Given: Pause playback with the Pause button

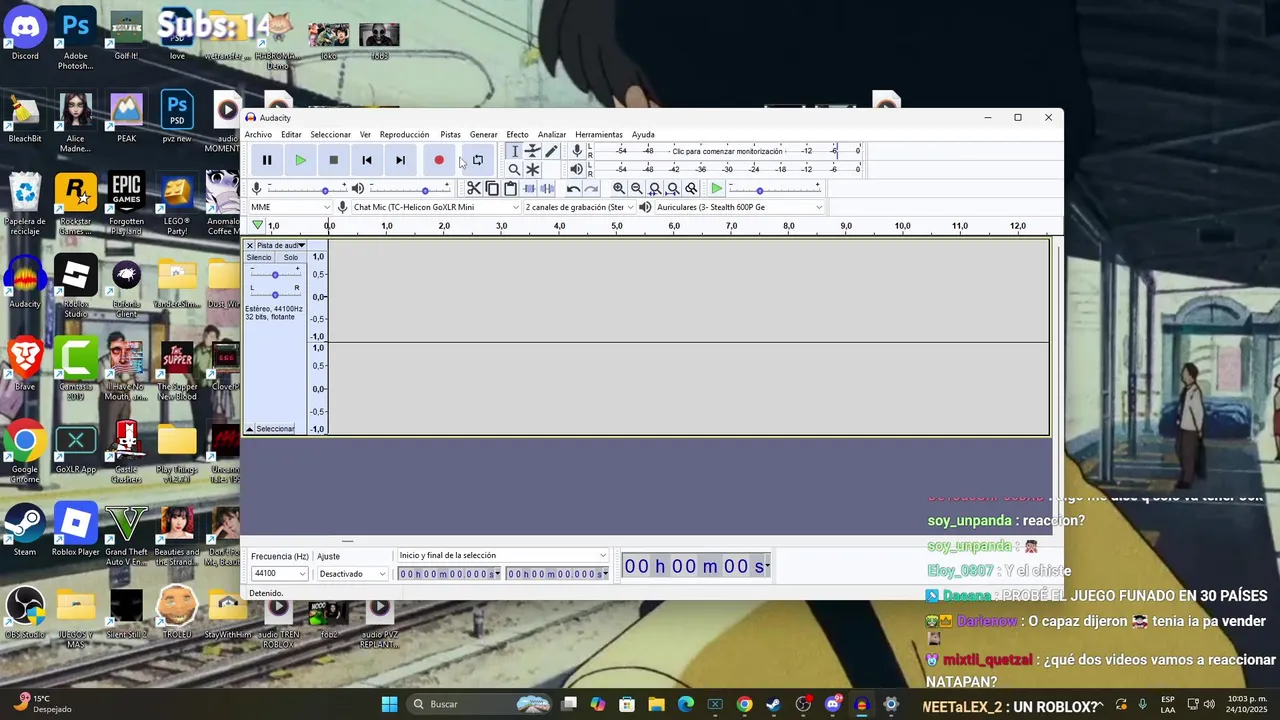Looking at the screenshot, I should click(x=267, y=160).
